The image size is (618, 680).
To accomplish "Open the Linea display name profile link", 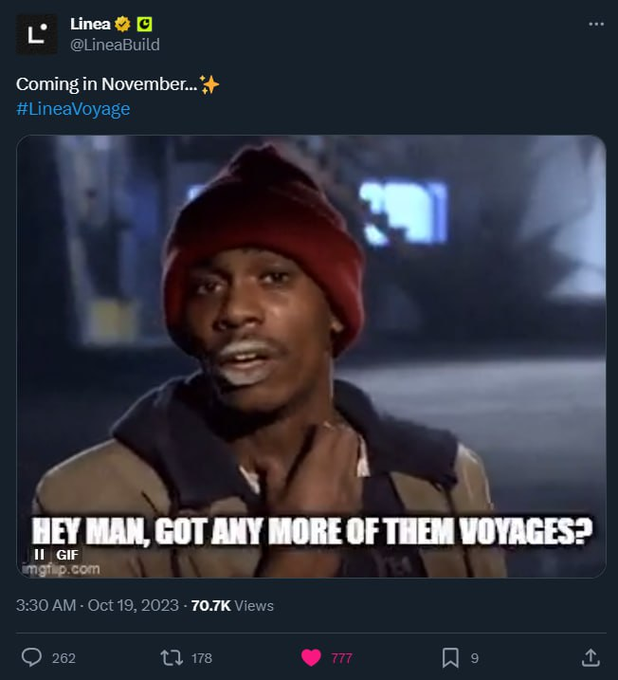I will (x=90, y=24).
